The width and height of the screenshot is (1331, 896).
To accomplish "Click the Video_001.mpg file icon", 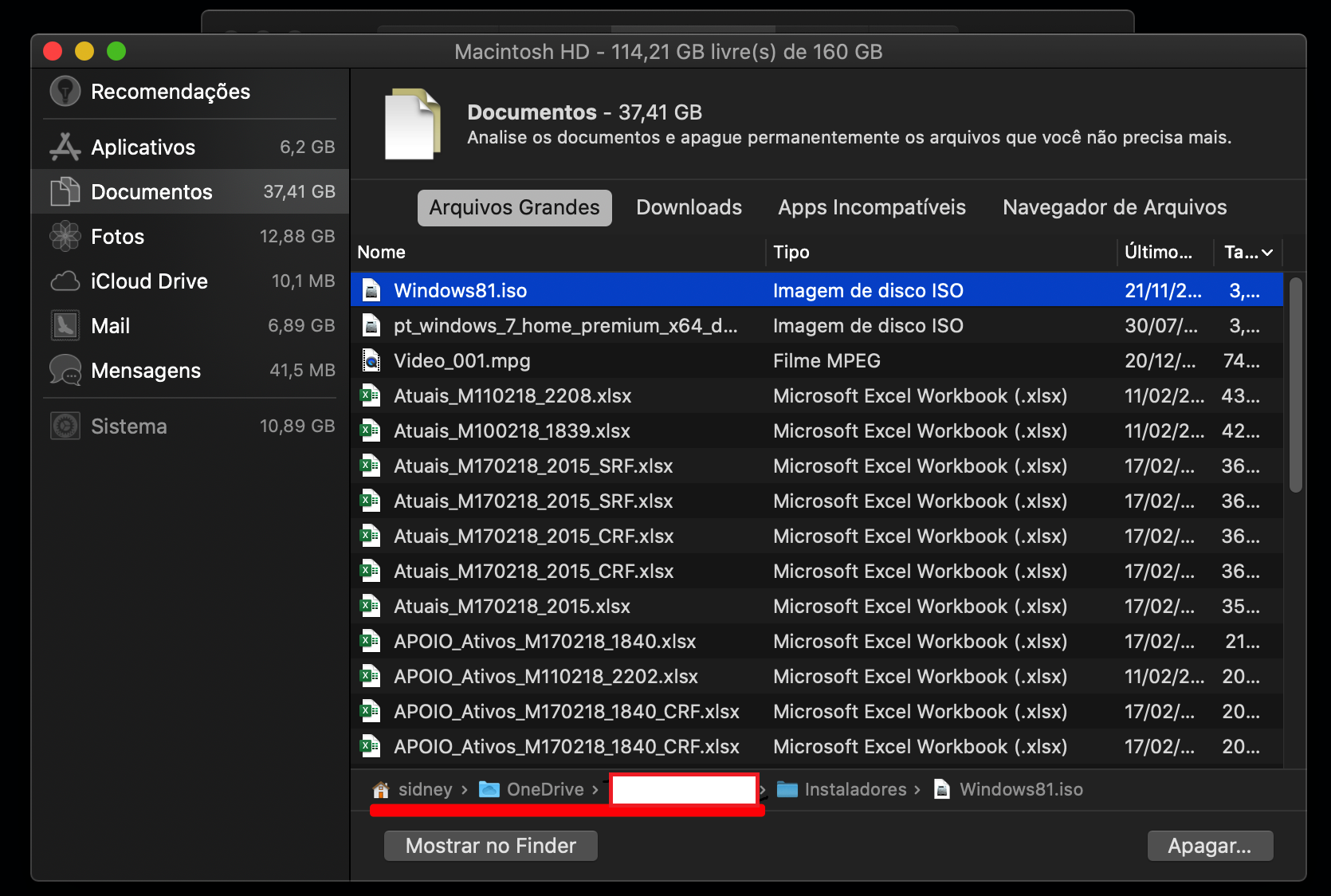I will [371, 361].
